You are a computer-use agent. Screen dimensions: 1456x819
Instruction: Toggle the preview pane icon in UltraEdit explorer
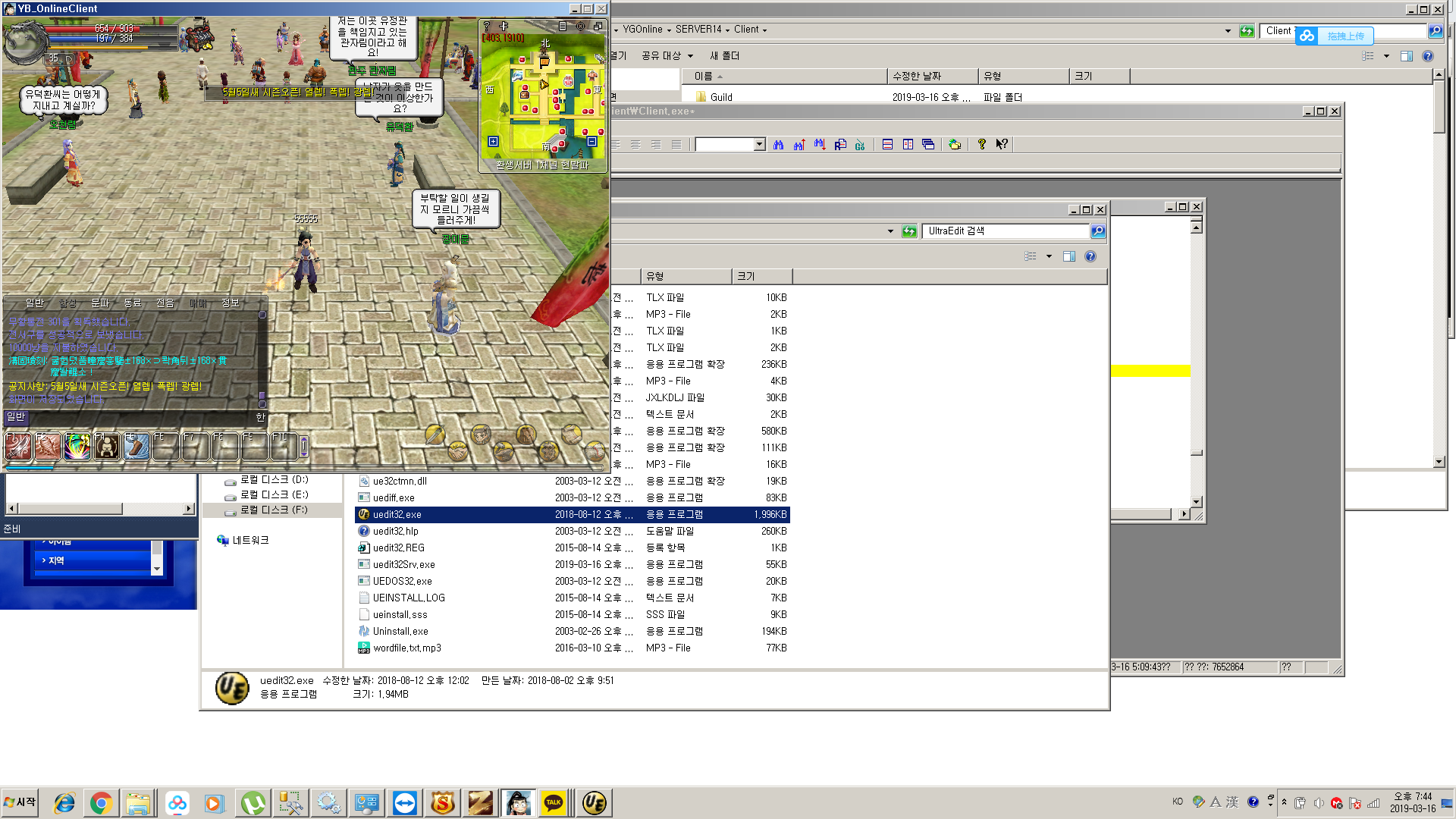click(1069, 256)
